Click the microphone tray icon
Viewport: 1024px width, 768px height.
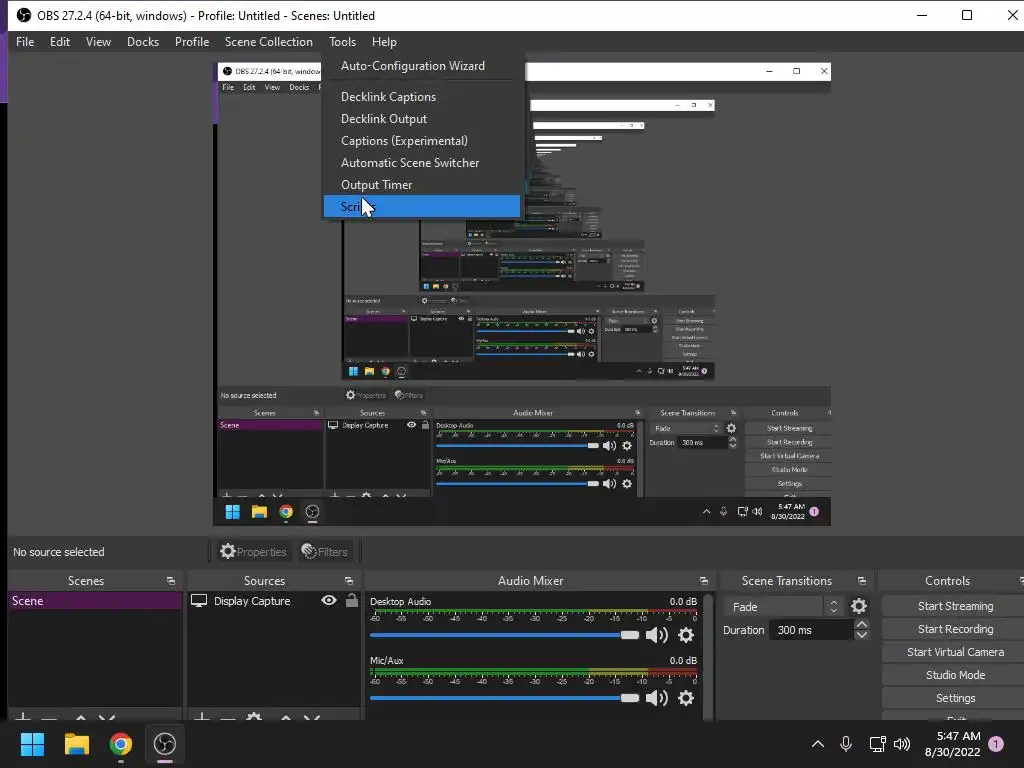click(x=846, y=744)
